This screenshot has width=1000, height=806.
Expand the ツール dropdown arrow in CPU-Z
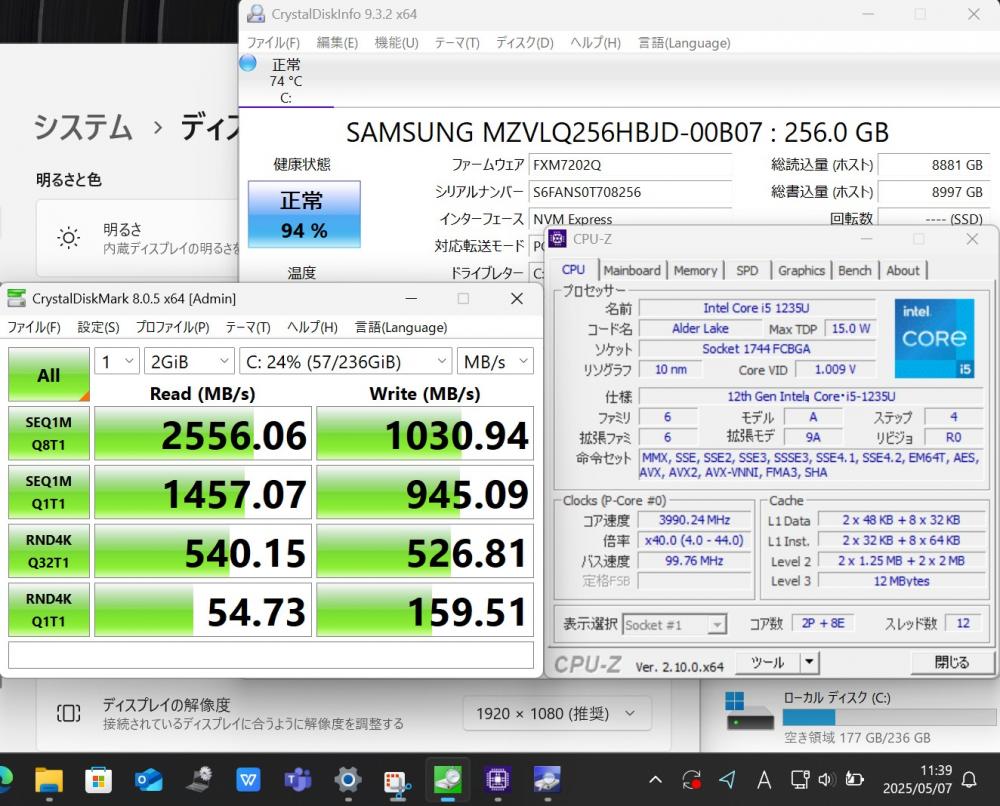(809, 662)
